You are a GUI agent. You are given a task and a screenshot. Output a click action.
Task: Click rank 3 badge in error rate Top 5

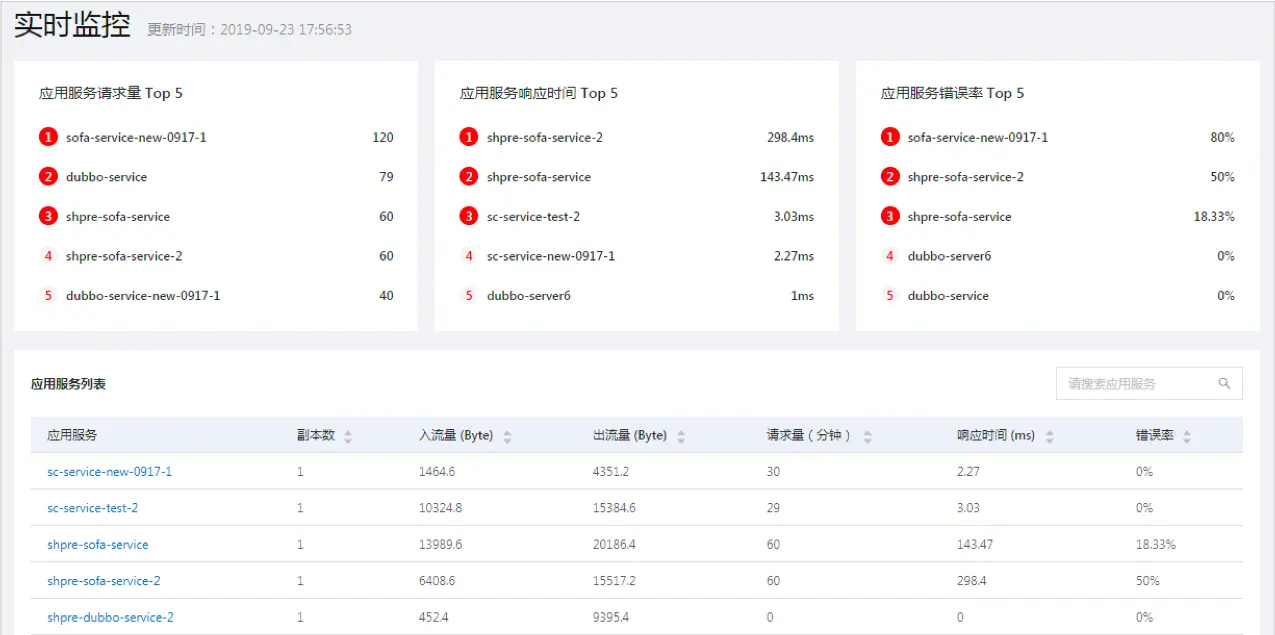[890, 216]
